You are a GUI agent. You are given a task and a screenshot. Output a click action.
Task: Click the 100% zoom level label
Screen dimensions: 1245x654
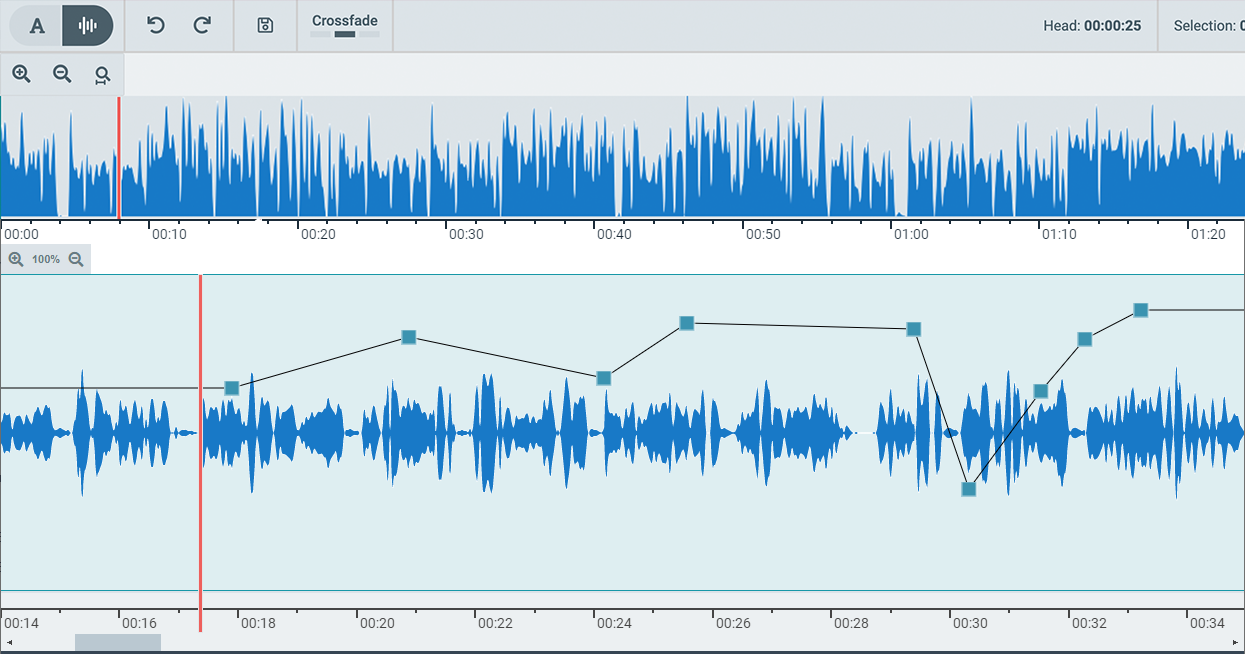point(46,259)
